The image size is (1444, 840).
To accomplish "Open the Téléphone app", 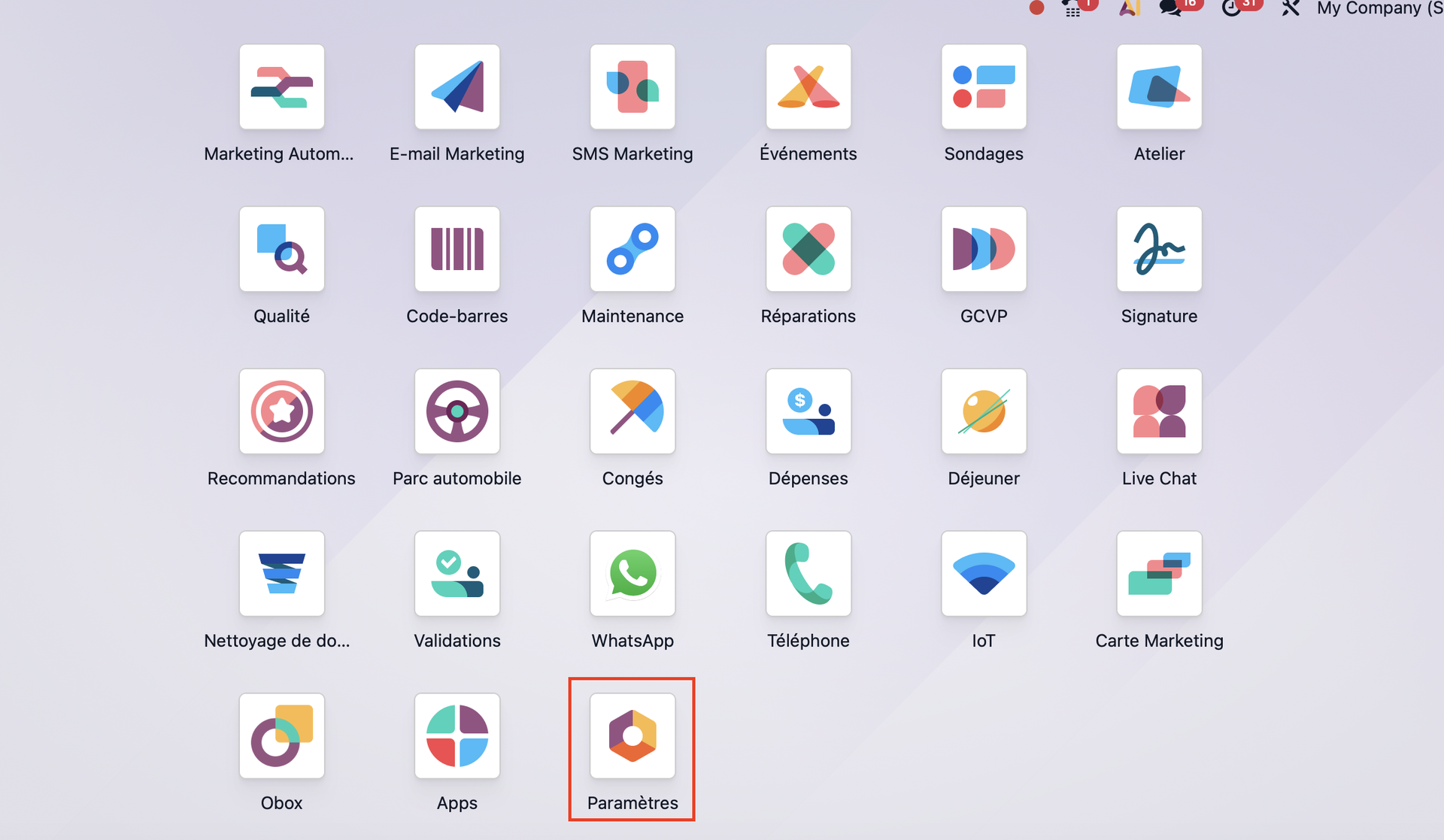I will (808, 574).
